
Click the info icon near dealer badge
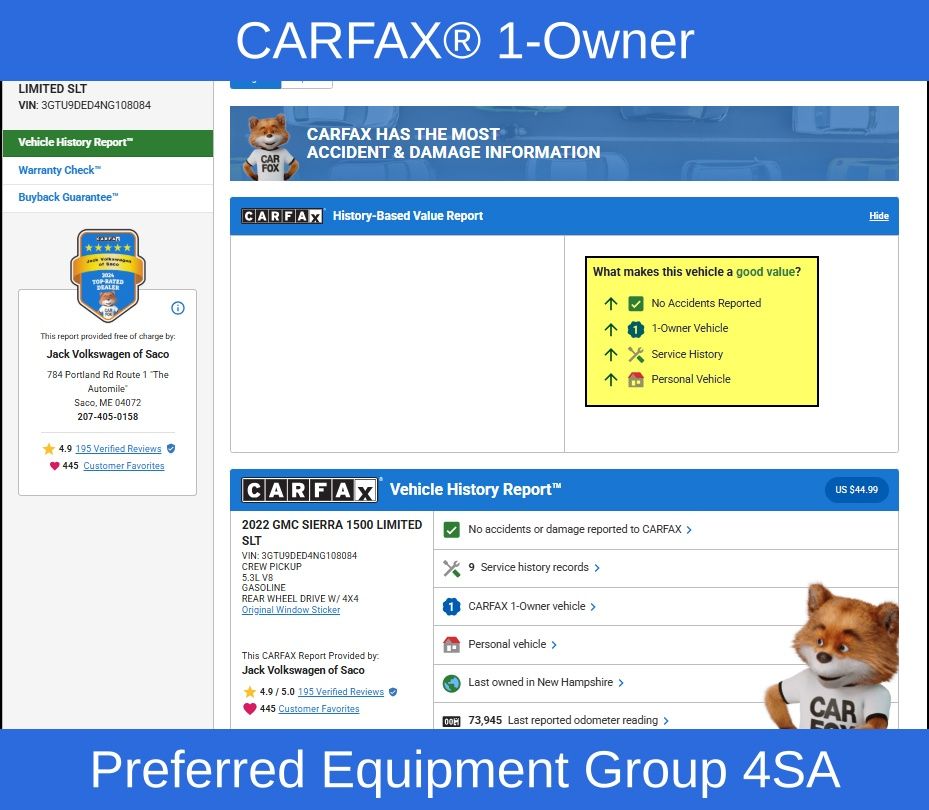(x=178, y=308)
